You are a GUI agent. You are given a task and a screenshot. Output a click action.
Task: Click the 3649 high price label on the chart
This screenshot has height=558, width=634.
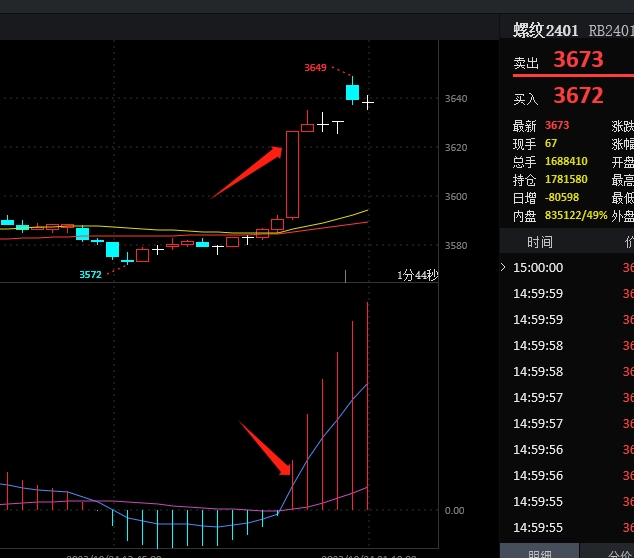[x=315, y=68]
